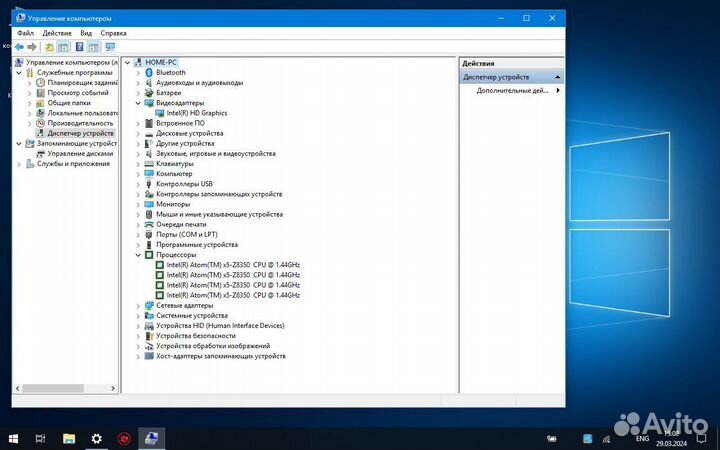Viewport: 720px width, 450px height.
Task: Open the Справка menu
Action: pyautogui.click(x=113, y=33)
